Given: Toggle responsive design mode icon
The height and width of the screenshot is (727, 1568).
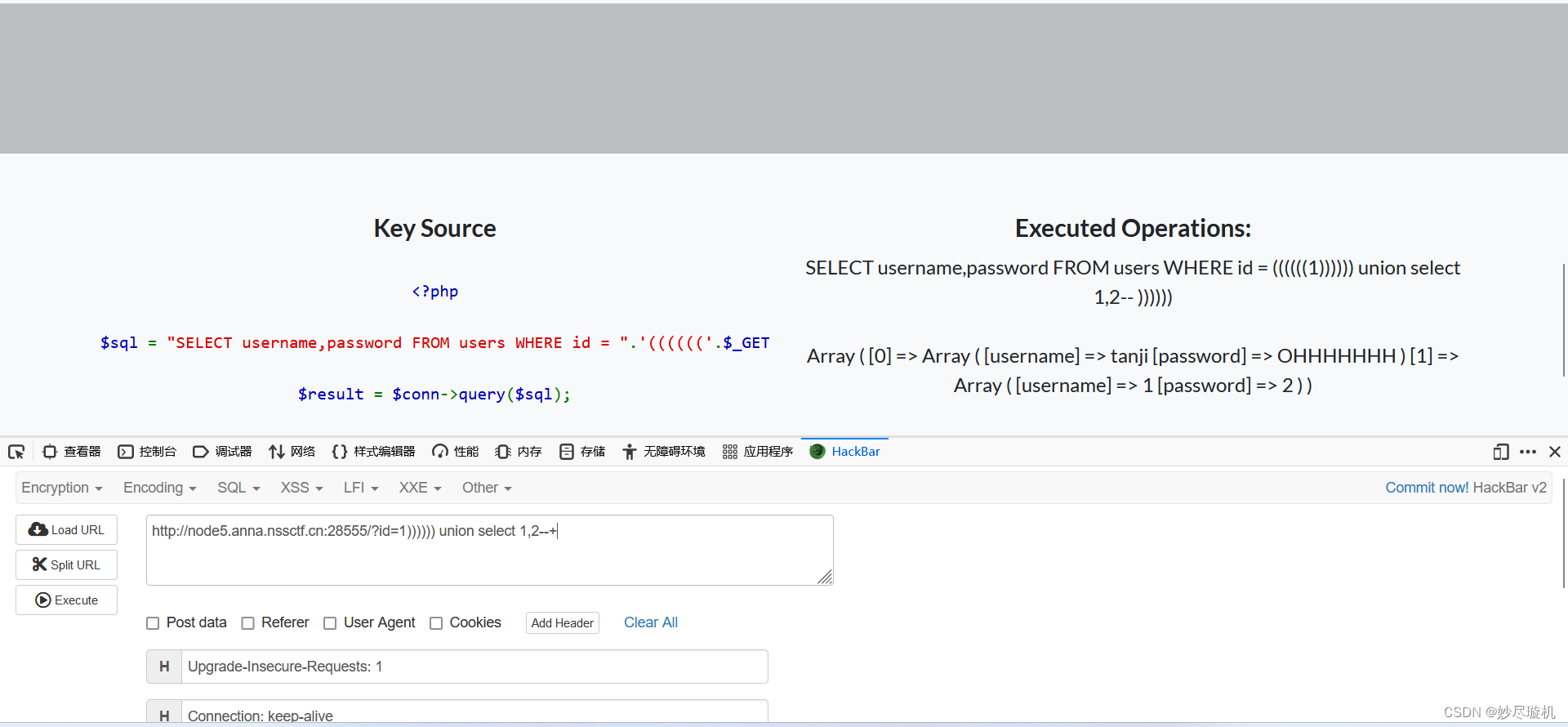Looking at the screenshot, I should click(1501, 452).
